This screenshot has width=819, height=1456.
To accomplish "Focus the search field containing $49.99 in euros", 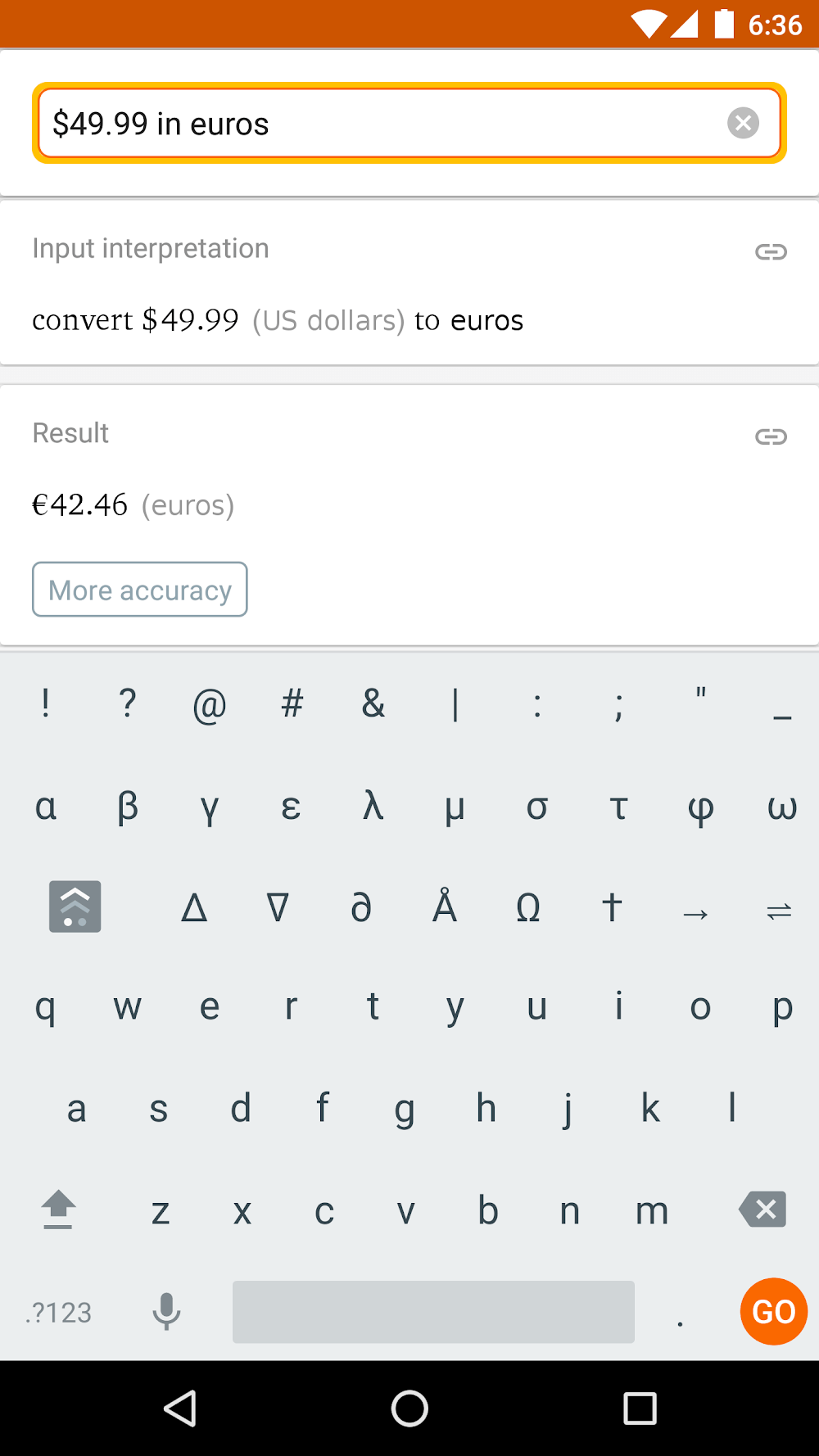I will pos(377,124).
